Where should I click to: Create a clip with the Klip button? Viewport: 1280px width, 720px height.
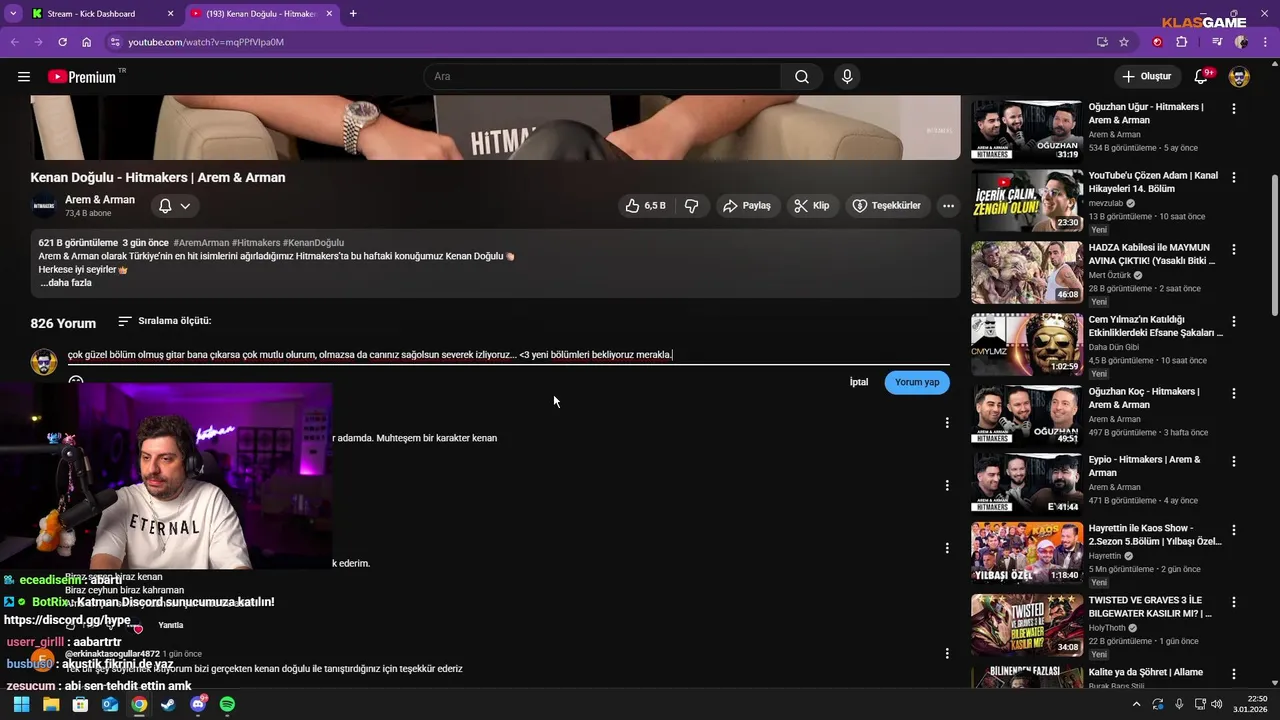811,206
